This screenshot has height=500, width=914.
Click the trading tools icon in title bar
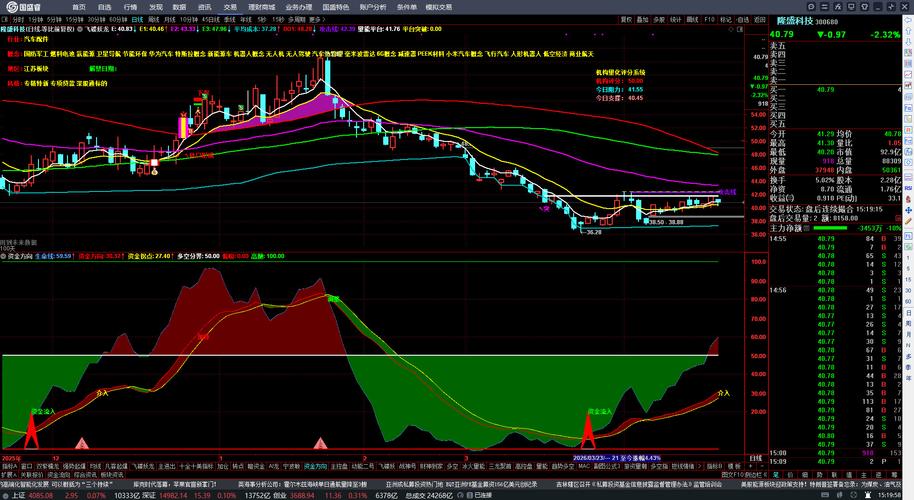[x=838, y=6]
